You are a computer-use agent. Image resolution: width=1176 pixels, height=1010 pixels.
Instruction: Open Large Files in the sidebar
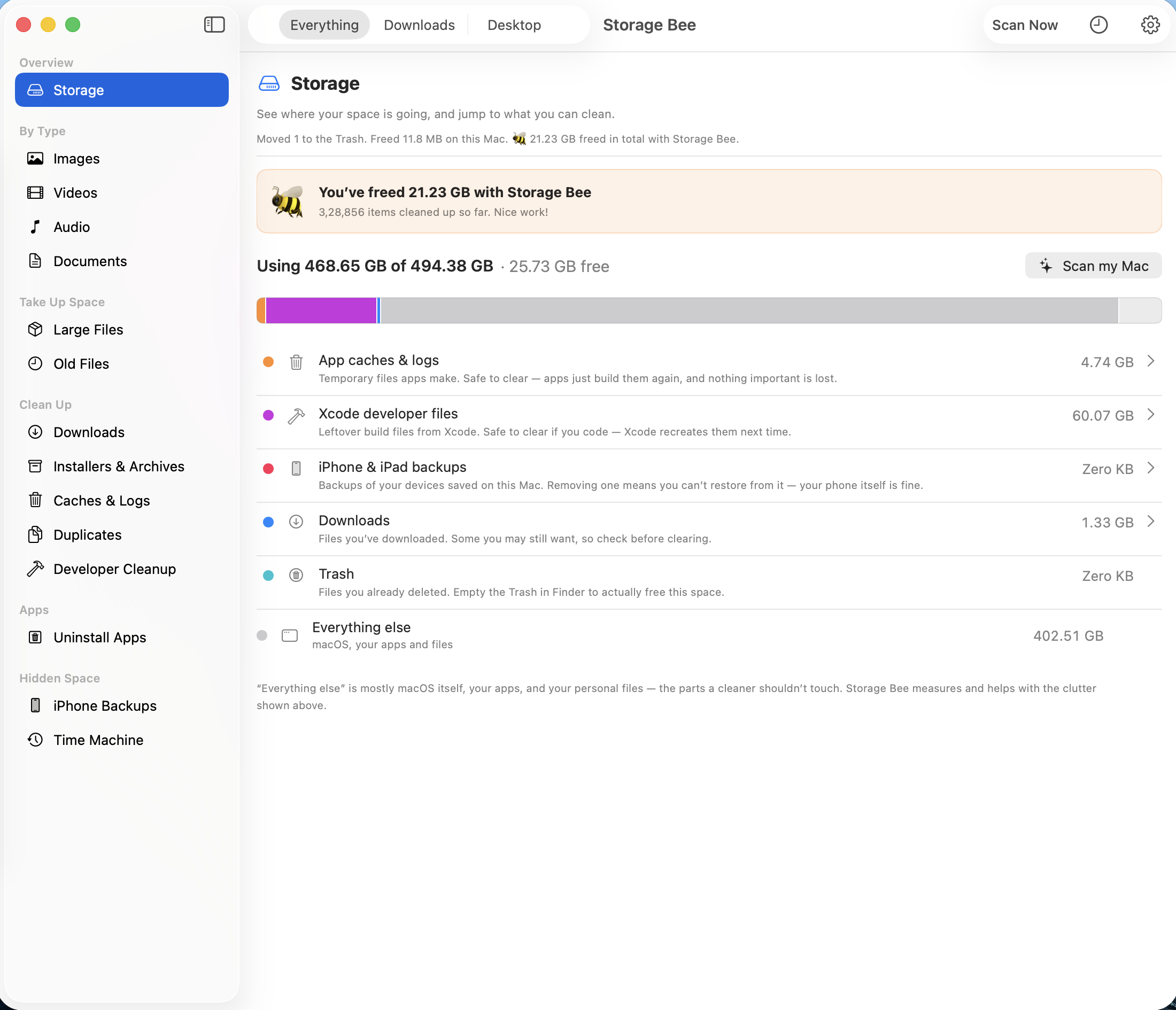coord(121,329)
